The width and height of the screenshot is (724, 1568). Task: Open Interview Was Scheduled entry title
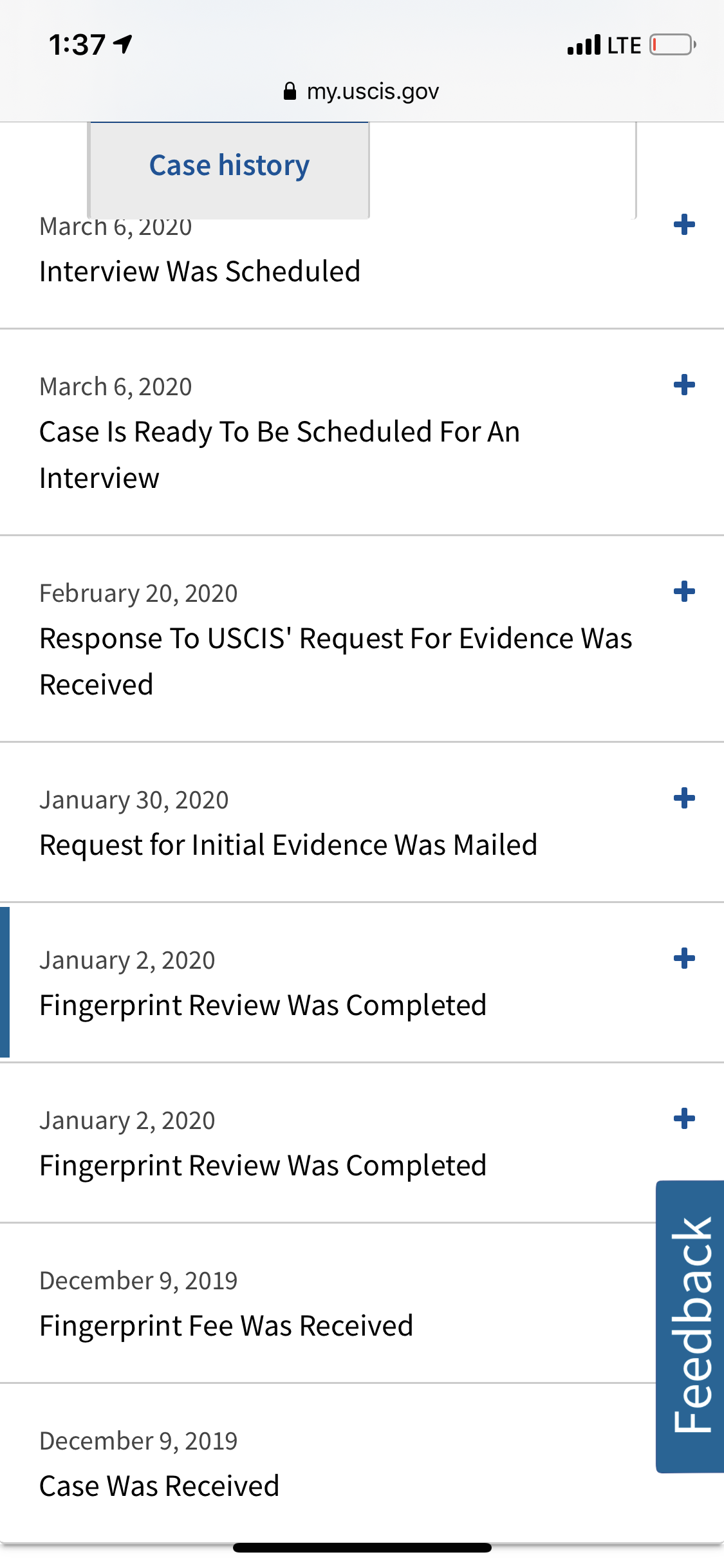[200, 271]
